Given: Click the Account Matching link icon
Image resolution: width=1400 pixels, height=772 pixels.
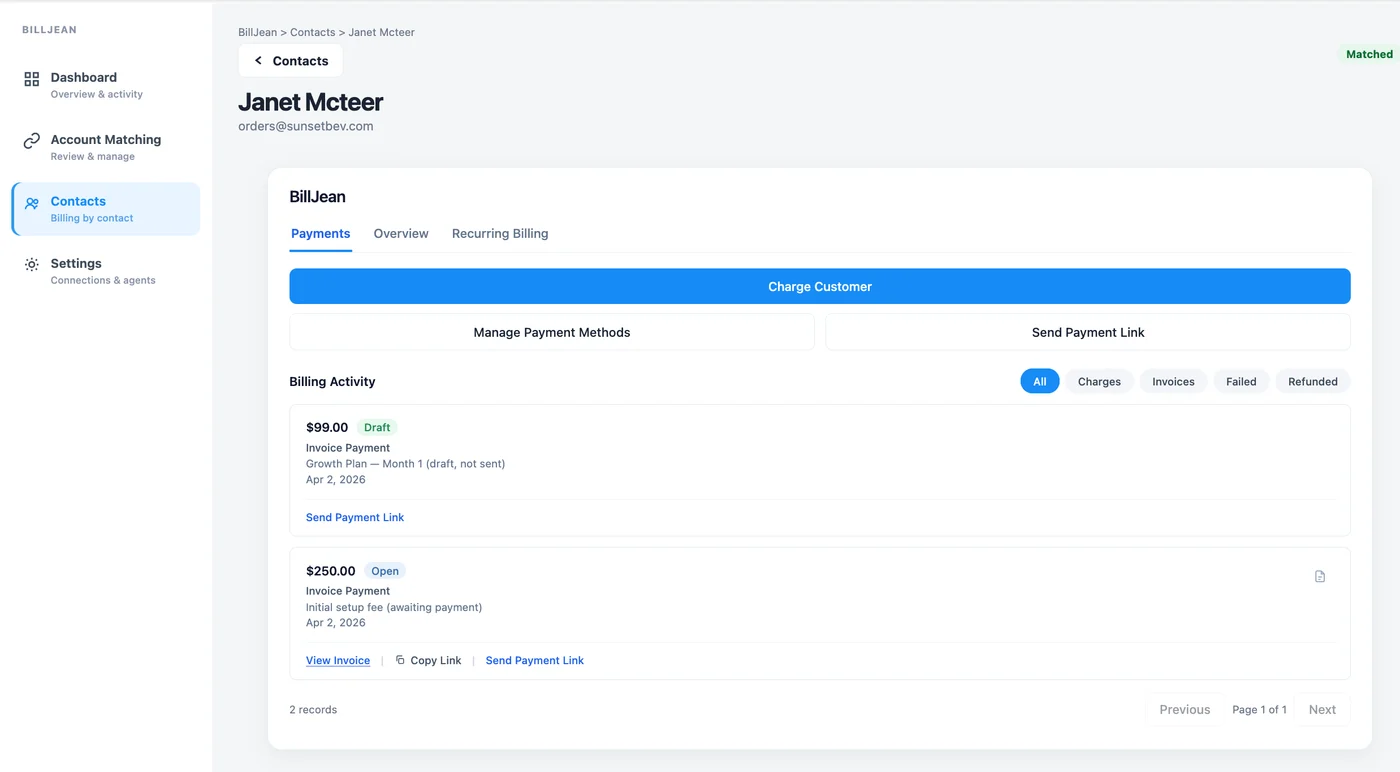Looking at the screenshot, I should click(x=32, y=141).
